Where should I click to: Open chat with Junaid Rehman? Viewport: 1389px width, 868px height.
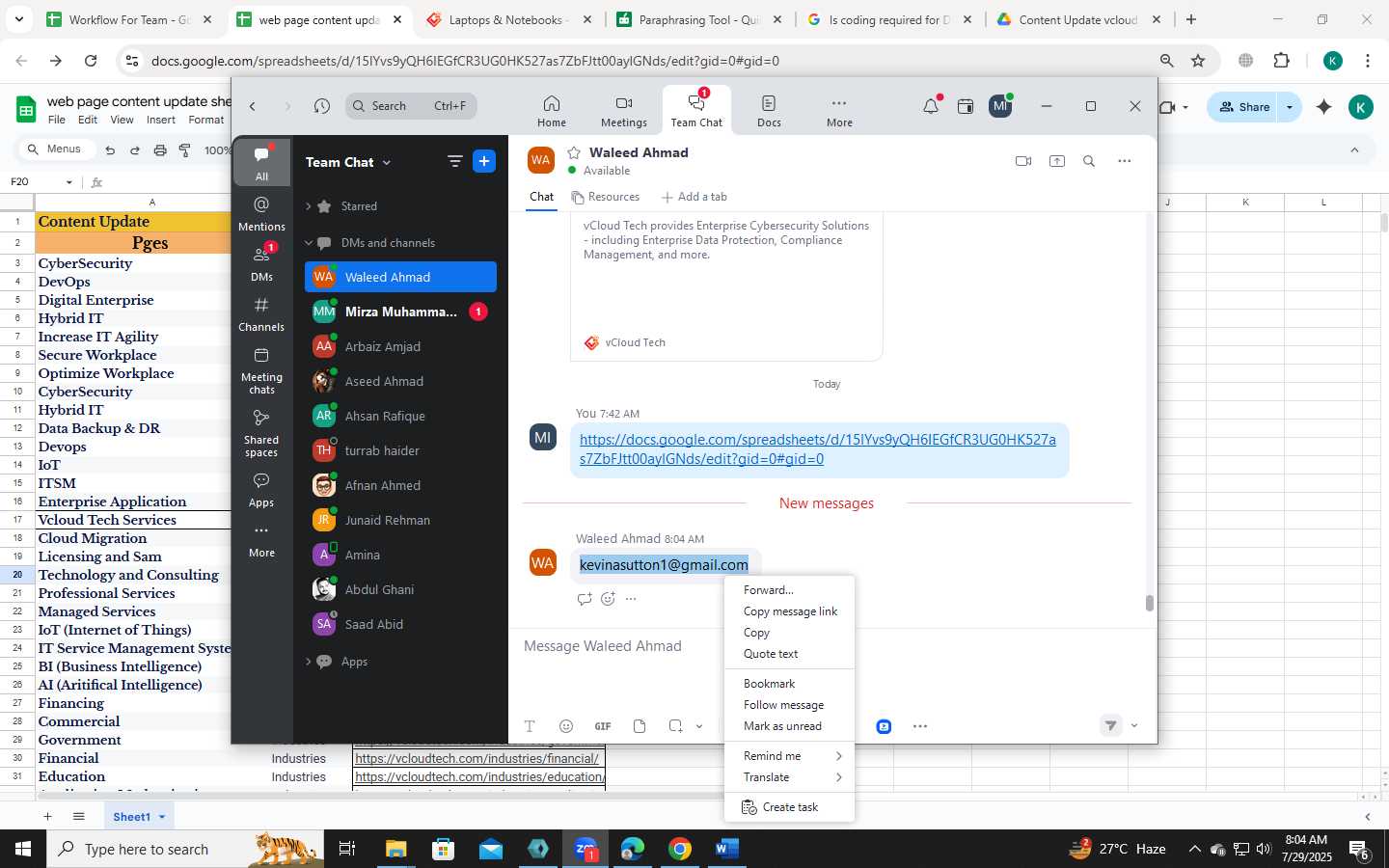pos(400,520)
